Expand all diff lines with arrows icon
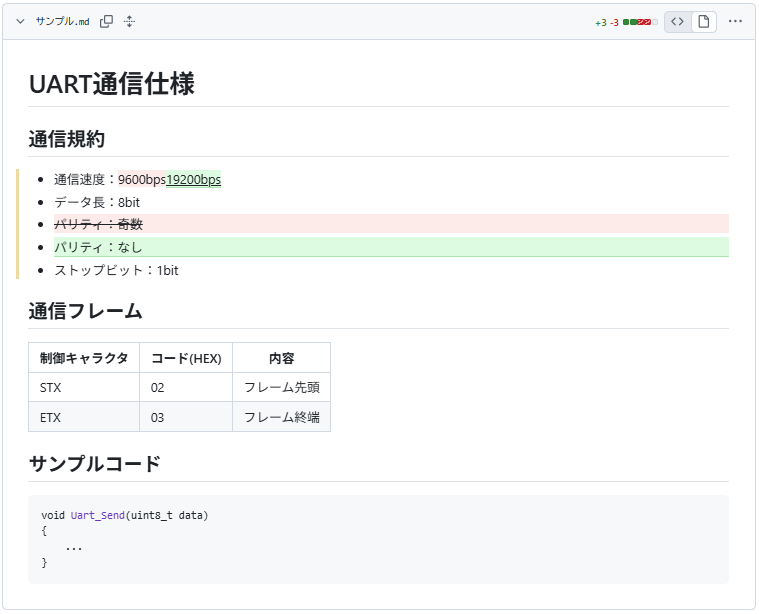The image size is (759, 614). click(129, 21)
